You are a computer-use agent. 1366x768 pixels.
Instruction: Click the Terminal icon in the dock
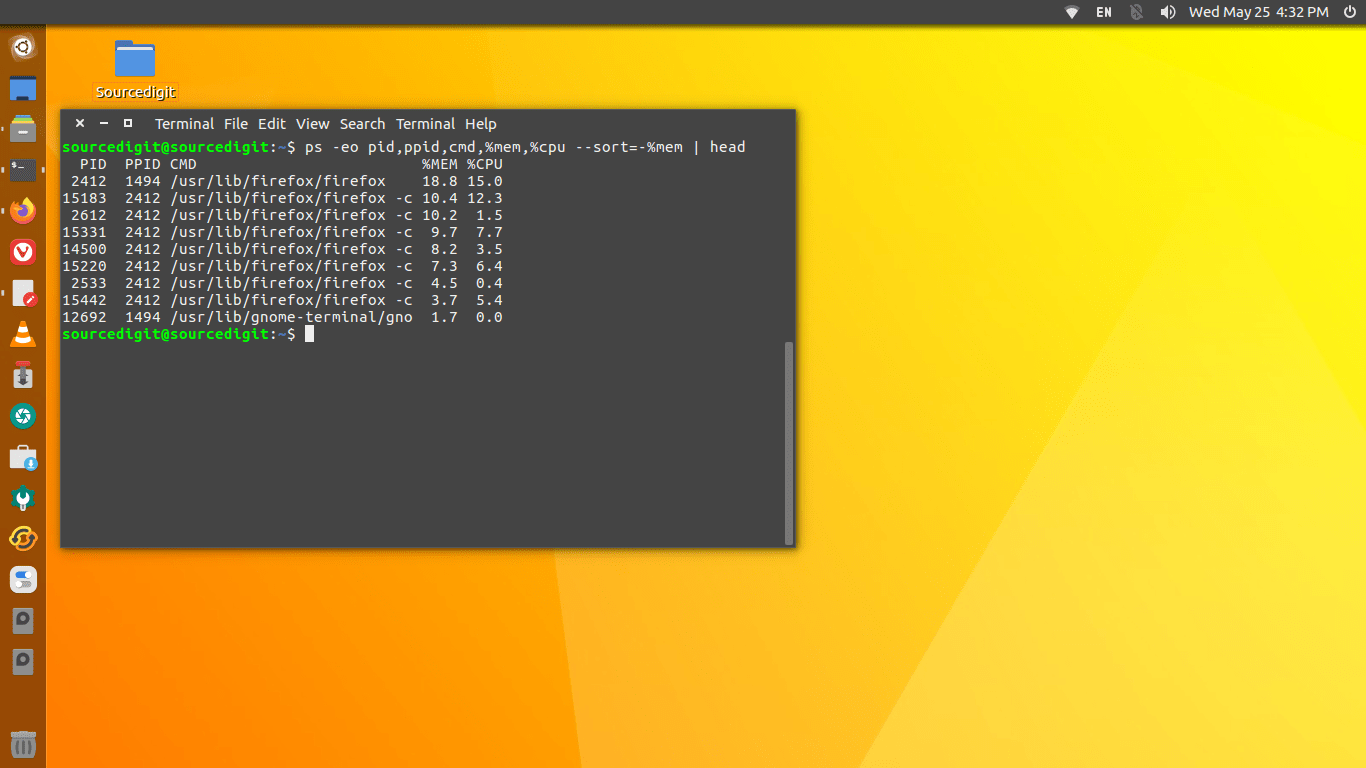point(23,170)
